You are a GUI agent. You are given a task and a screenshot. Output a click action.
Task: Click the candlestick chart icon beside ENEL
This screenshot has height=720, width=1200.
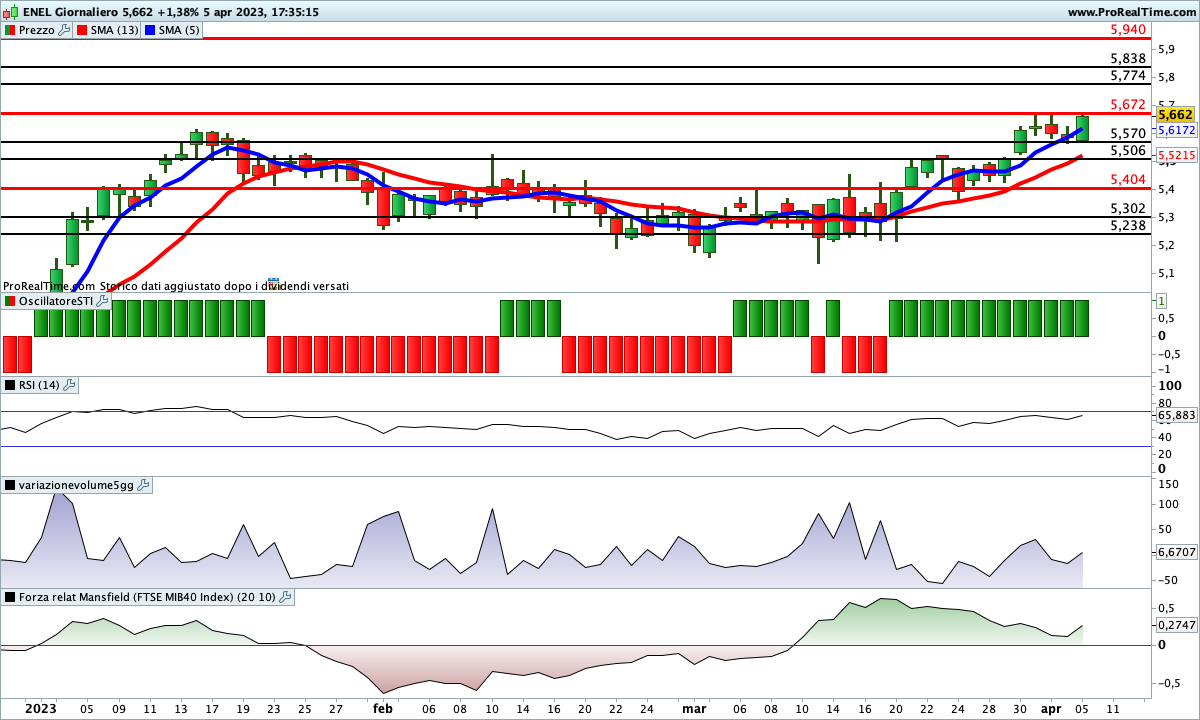point(9,12)
